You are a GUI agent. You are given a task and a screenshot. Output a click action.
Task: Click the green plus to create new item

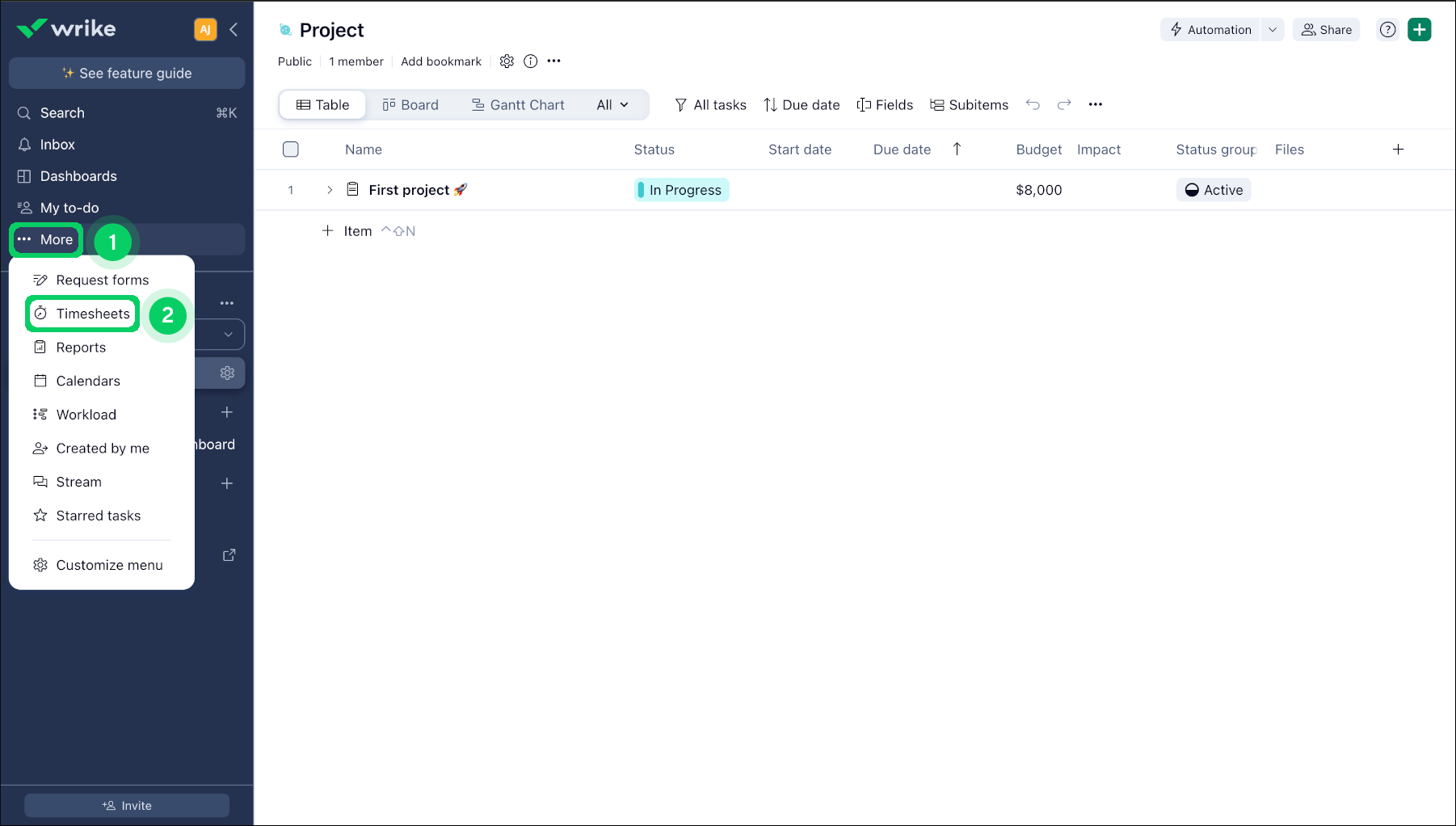(1420, 29)
